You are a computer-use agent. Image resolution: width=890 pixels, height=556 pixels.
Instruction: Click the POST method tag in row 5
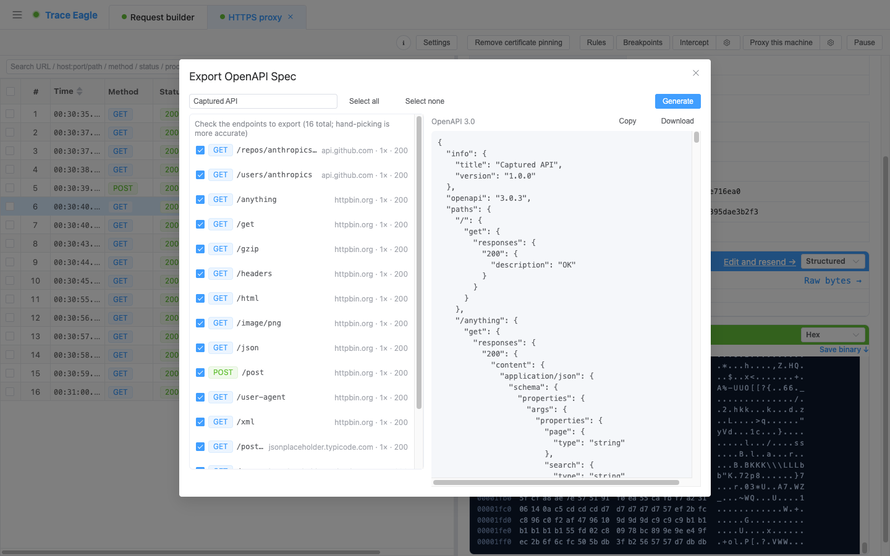coord(123,188)
